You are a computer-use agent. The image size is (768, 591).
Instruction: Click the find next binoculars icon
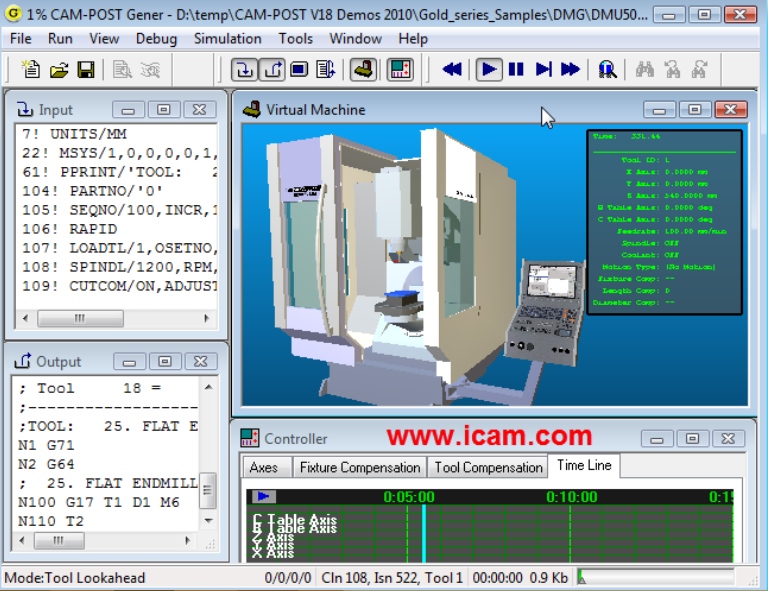(x=699, y=70)
